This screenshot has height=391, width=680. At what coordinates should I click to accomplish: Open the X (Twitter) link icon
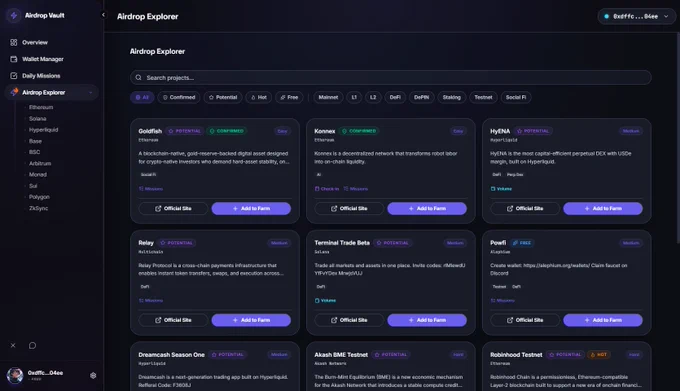pos(13,345)
